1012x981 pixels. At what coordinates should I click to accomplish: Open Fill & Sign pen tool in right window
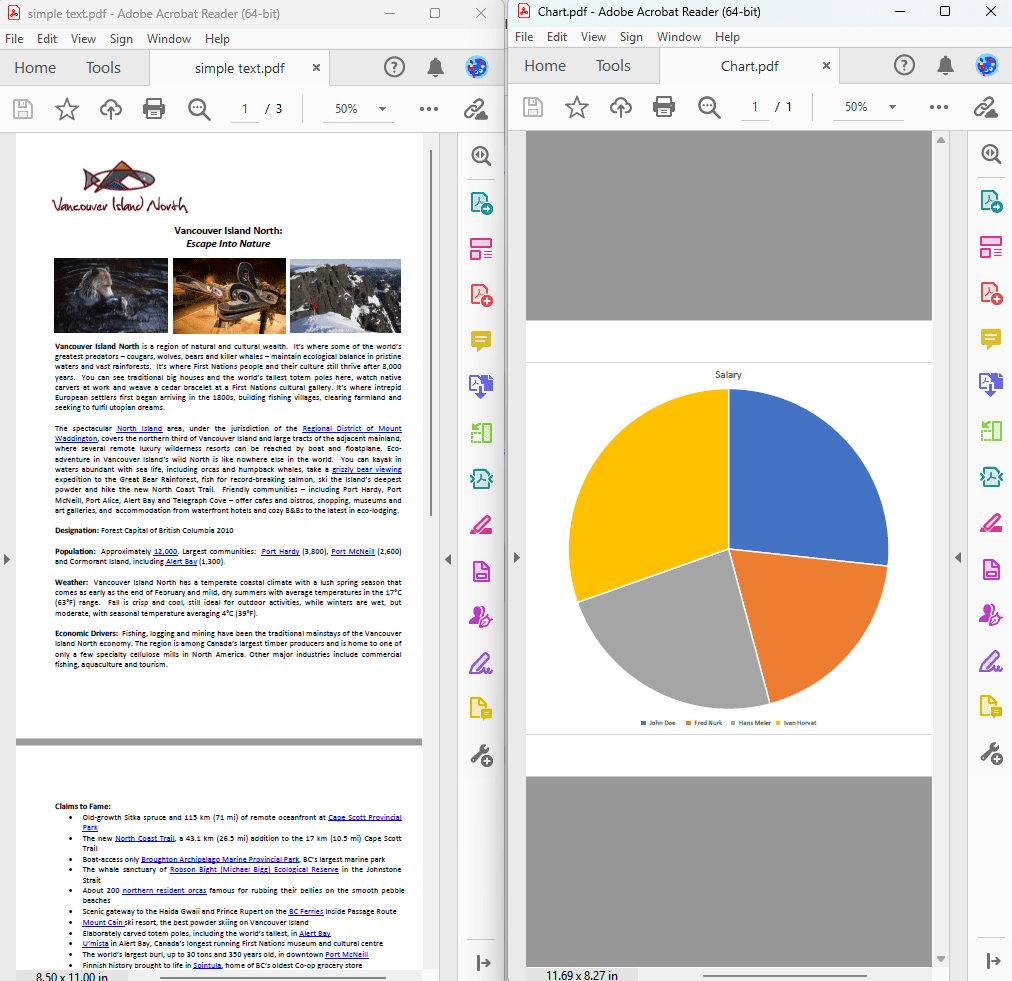click(991, 661)
